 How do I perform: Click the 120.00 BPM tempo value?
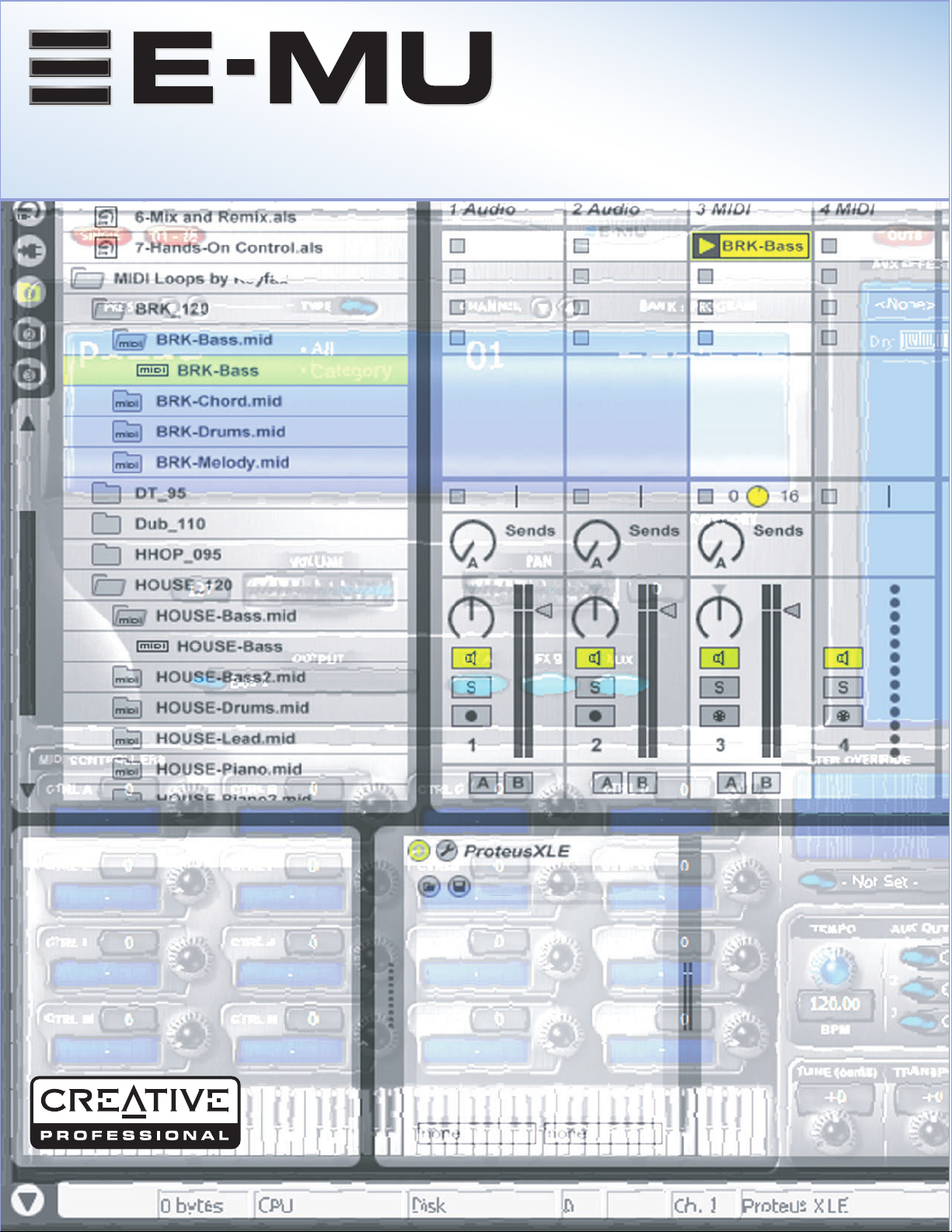(x=835, y=1004)
